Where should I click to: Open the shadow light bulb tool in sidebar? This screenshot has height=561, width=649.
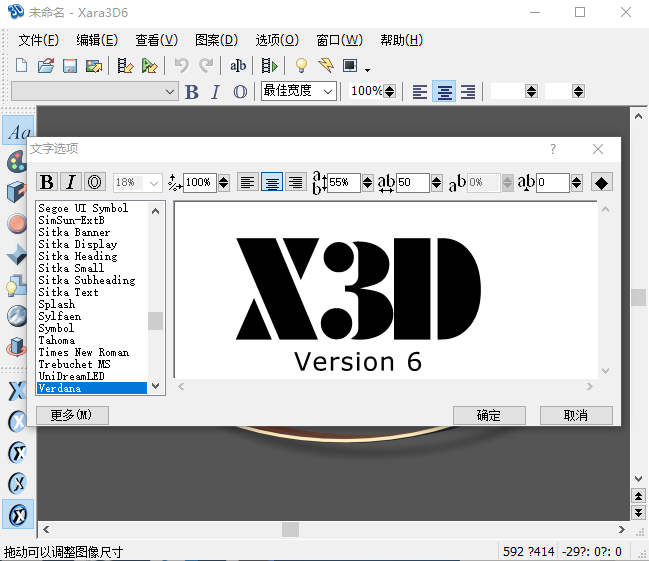pos(17,285)
